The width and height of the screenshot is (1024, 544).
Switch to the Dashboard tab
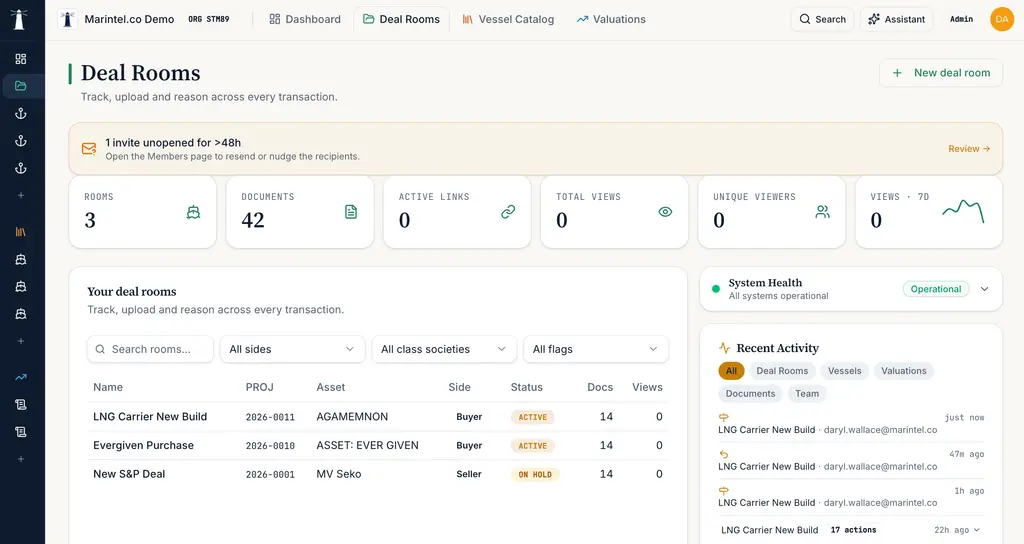tap(305, 20)
